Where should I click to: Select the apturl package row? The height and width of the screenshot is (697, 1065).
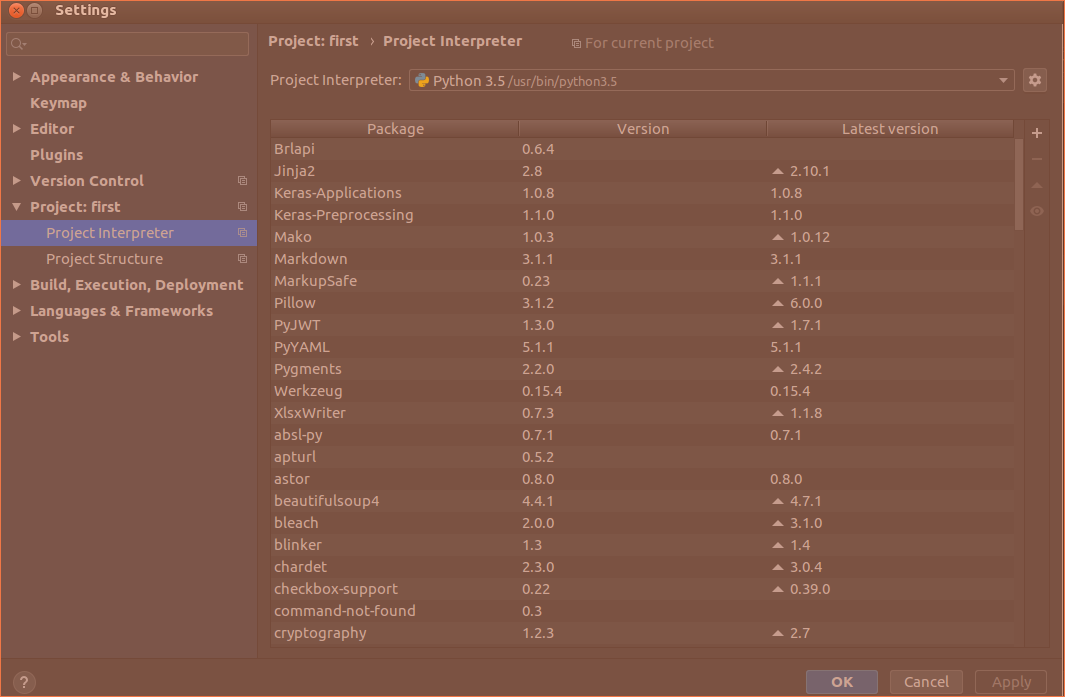pyautogui.click(x=643, y=457)
